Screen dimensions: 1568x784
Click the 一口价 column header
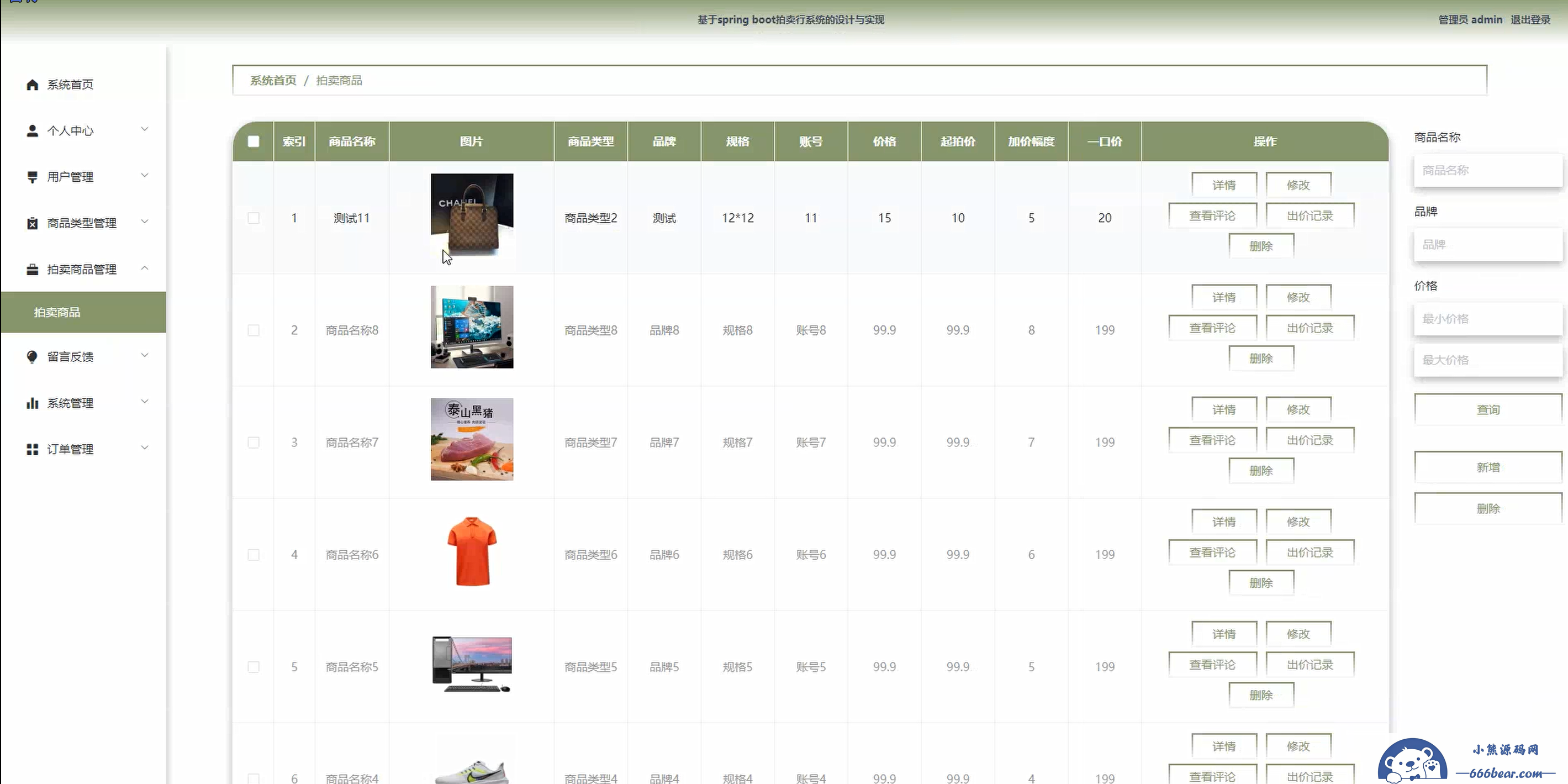tap(1104, 141)
